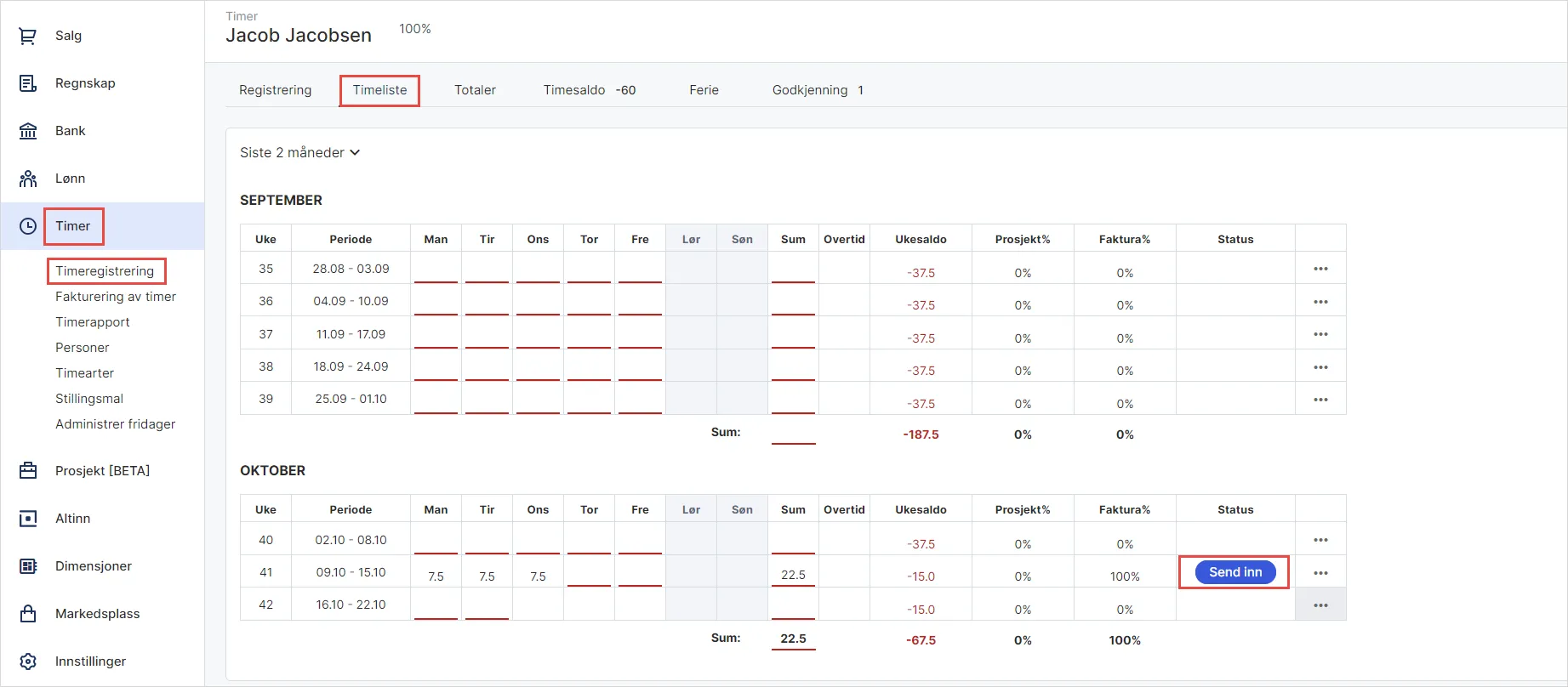Image resolution: width=1568 pixels, height=687 pixels.
Task: Click the Innstillinger gear icon
Action: click(28, 661)
